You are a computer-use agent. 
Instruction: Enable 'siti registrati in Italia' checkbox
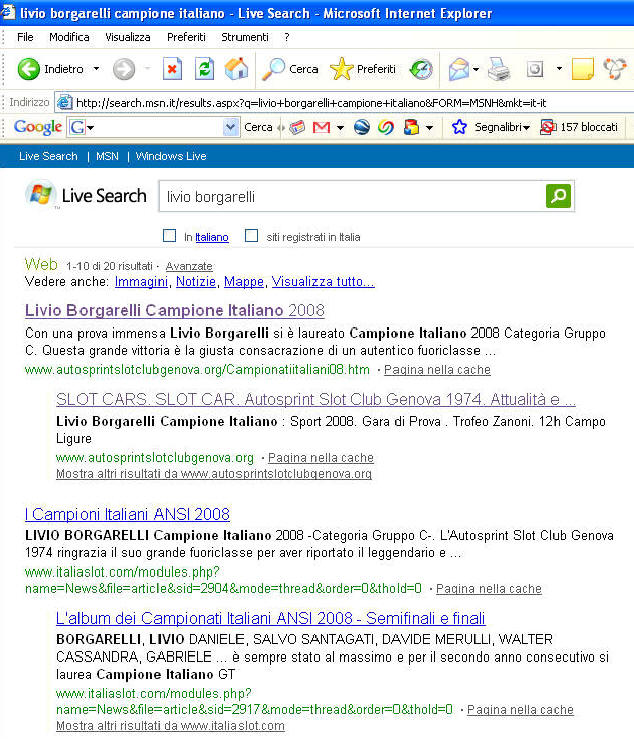tap(252, 236)
